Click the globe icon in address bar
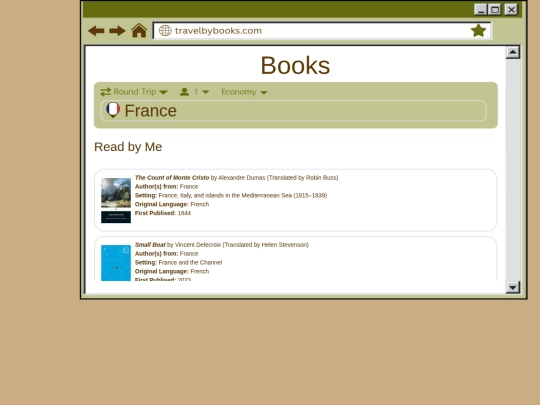This screenshot has height=405, width=540. point(165,31)
